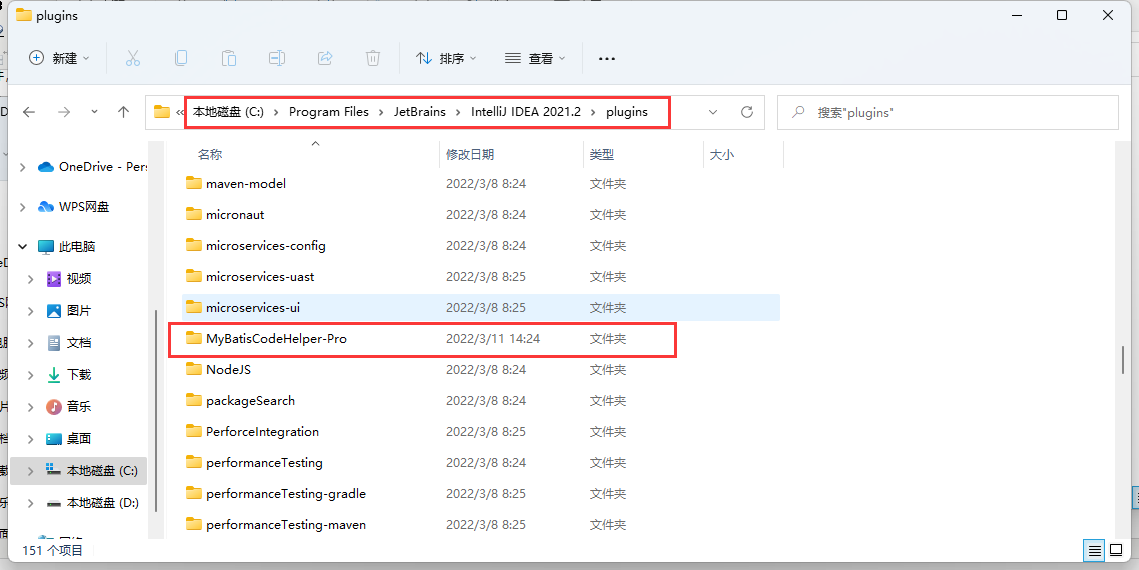Click the Share icon in toolbar
Image resolution: width=1139 pixels, height=570 pixels.
(325, 58)
